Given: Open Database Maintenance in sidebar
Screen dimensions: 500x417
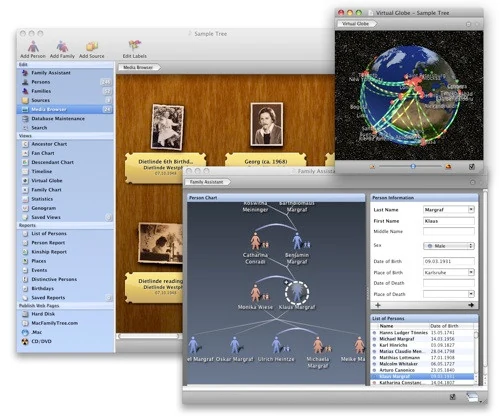Looking at the screenshot, I should (65, 119).
